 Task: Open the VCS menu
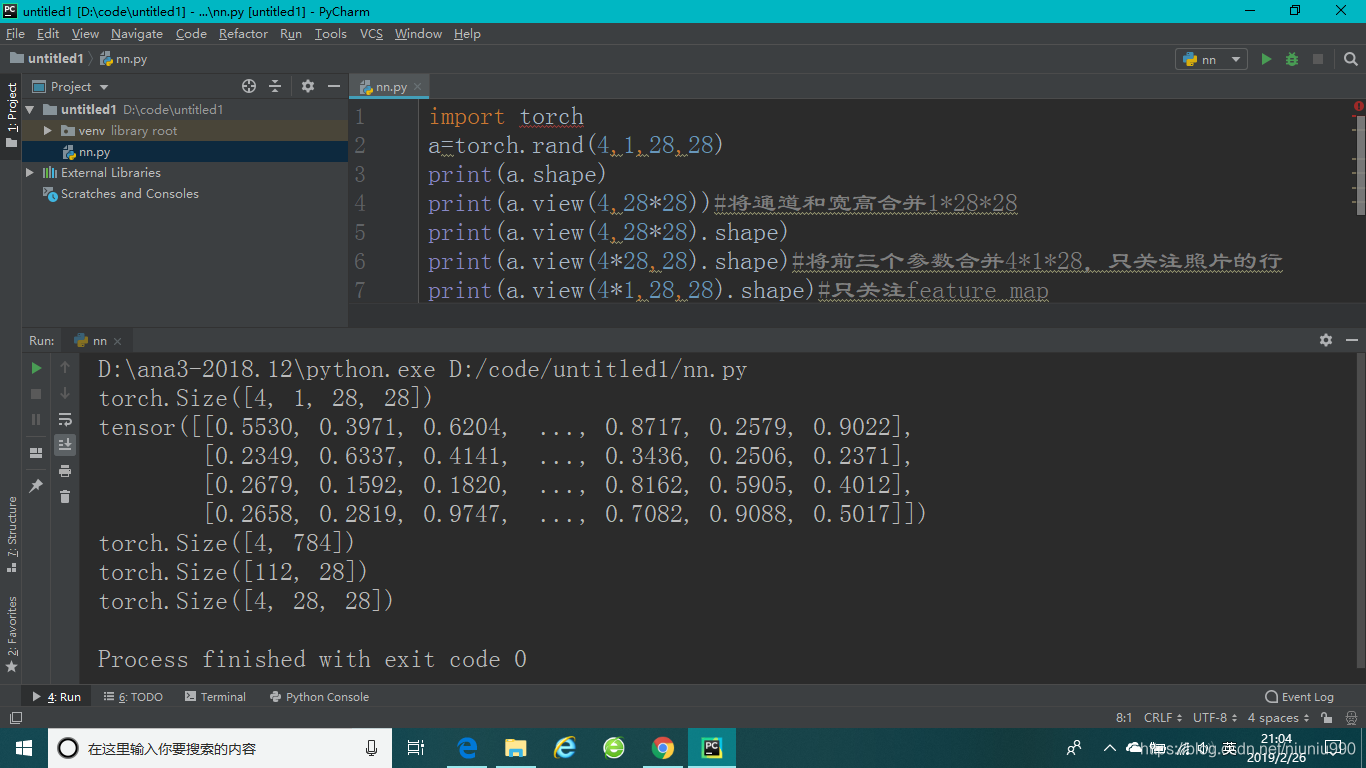point(371,33)
